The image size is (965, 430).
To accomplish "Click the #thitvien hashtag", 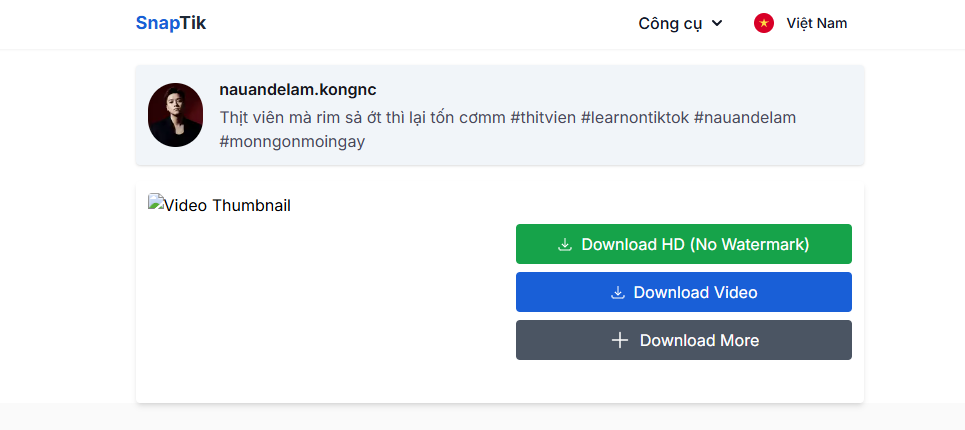I will tap(542, 117).
